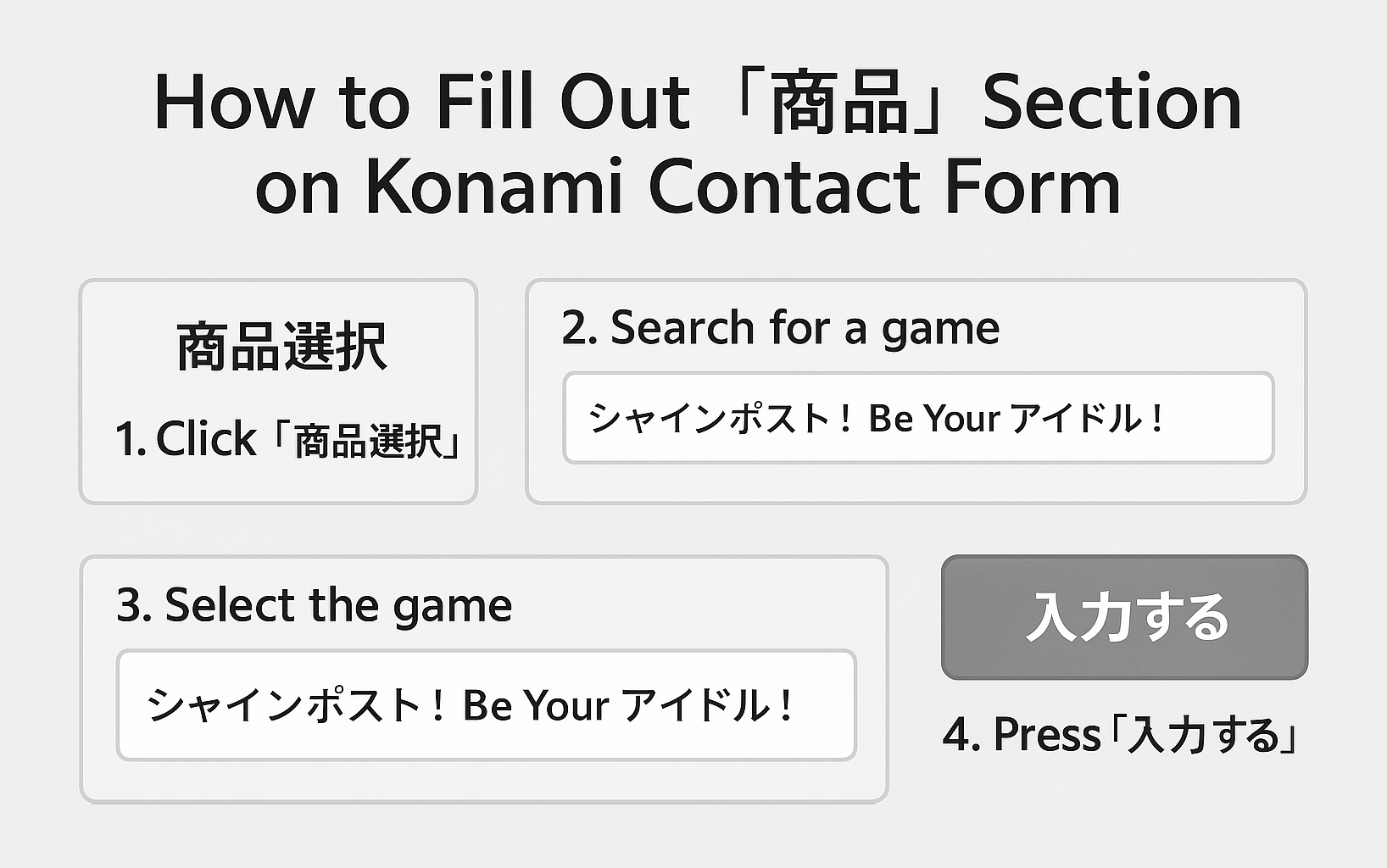Click the search field under step 2
Screen dimensions: 1387x868
pyautogui.click(x=918, y=418)
